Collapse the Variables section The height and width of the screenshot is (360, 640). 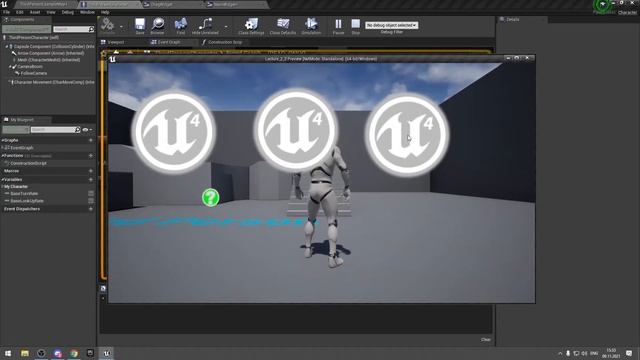tap(2, 179)
